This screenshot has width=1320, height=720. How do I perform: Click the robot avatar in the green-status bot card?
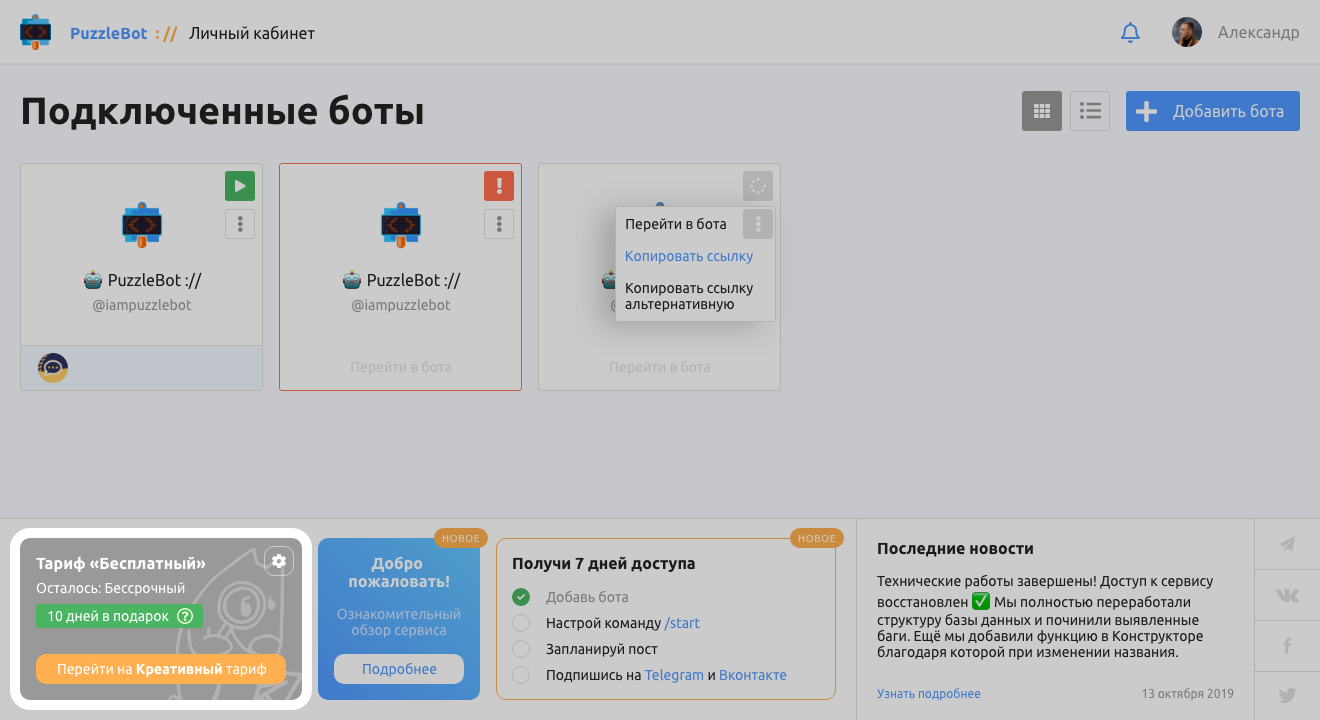click(x=141, y=225)
